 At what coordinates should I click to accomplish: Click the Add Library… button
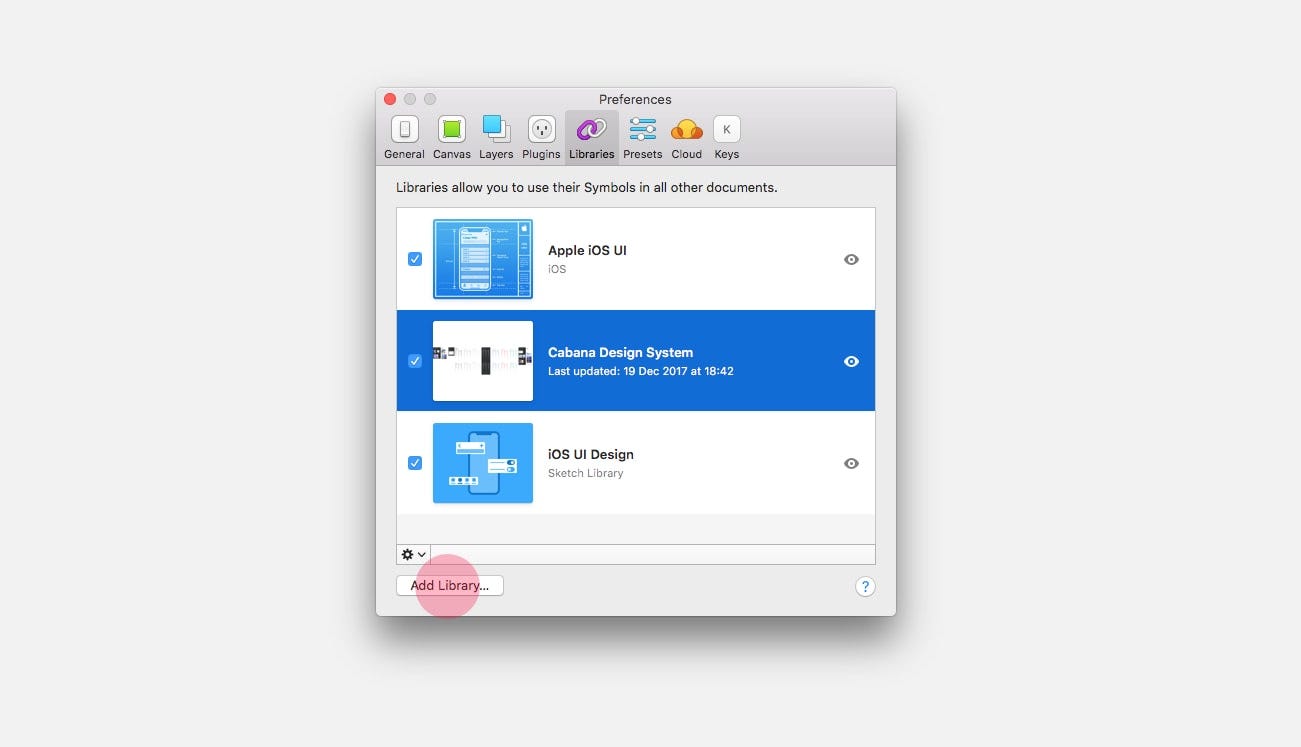(450, 586)
